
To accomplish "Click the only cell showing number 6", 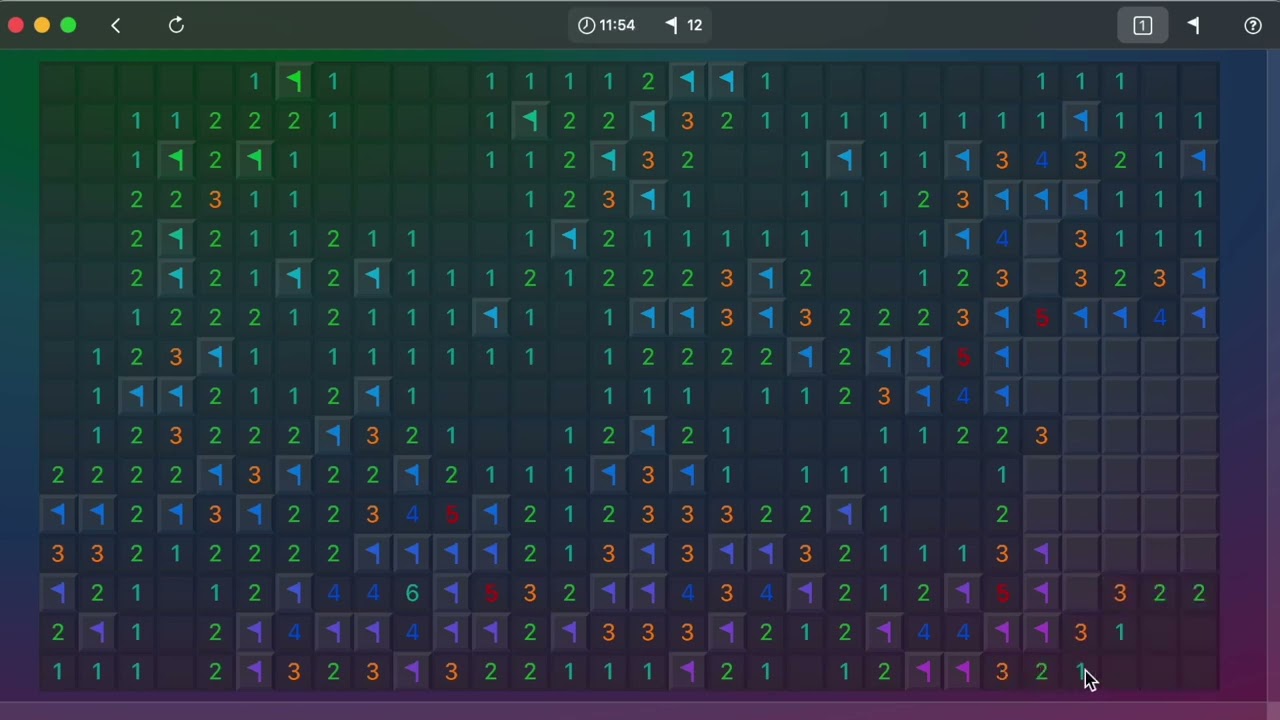I will click(x=412, y=593).
